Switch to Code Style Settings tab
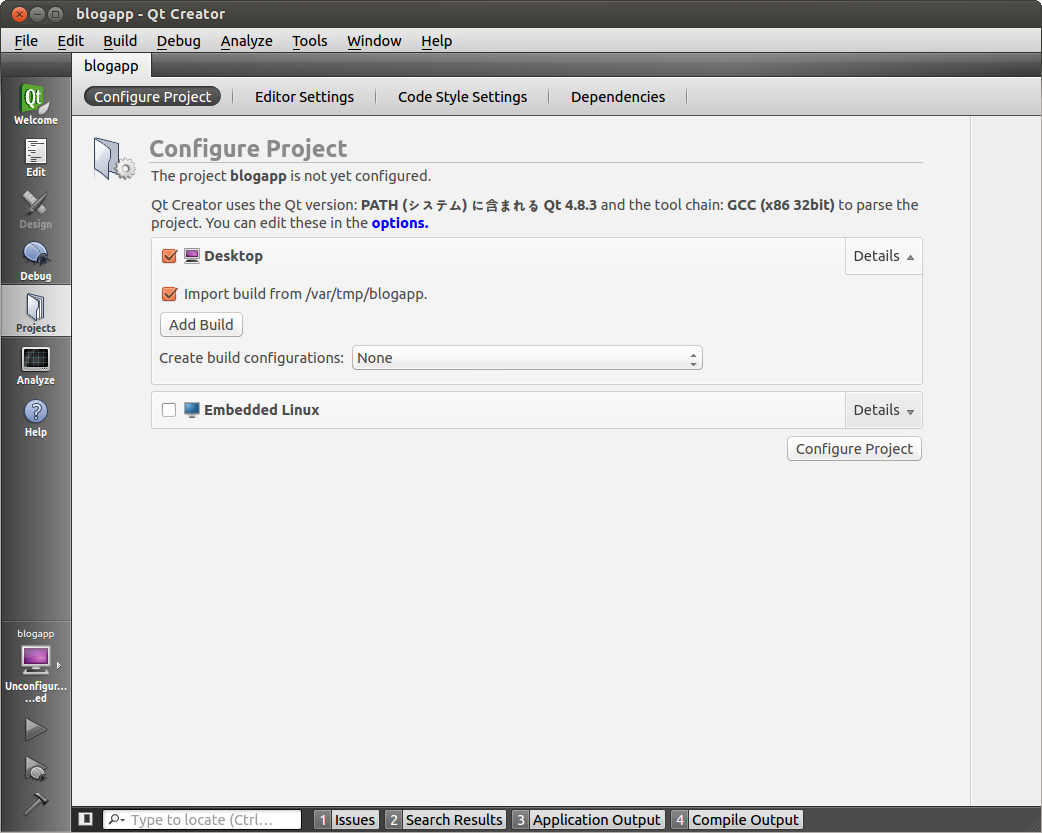This screenshot has width=1042, height=833. [x=463, y=96]
